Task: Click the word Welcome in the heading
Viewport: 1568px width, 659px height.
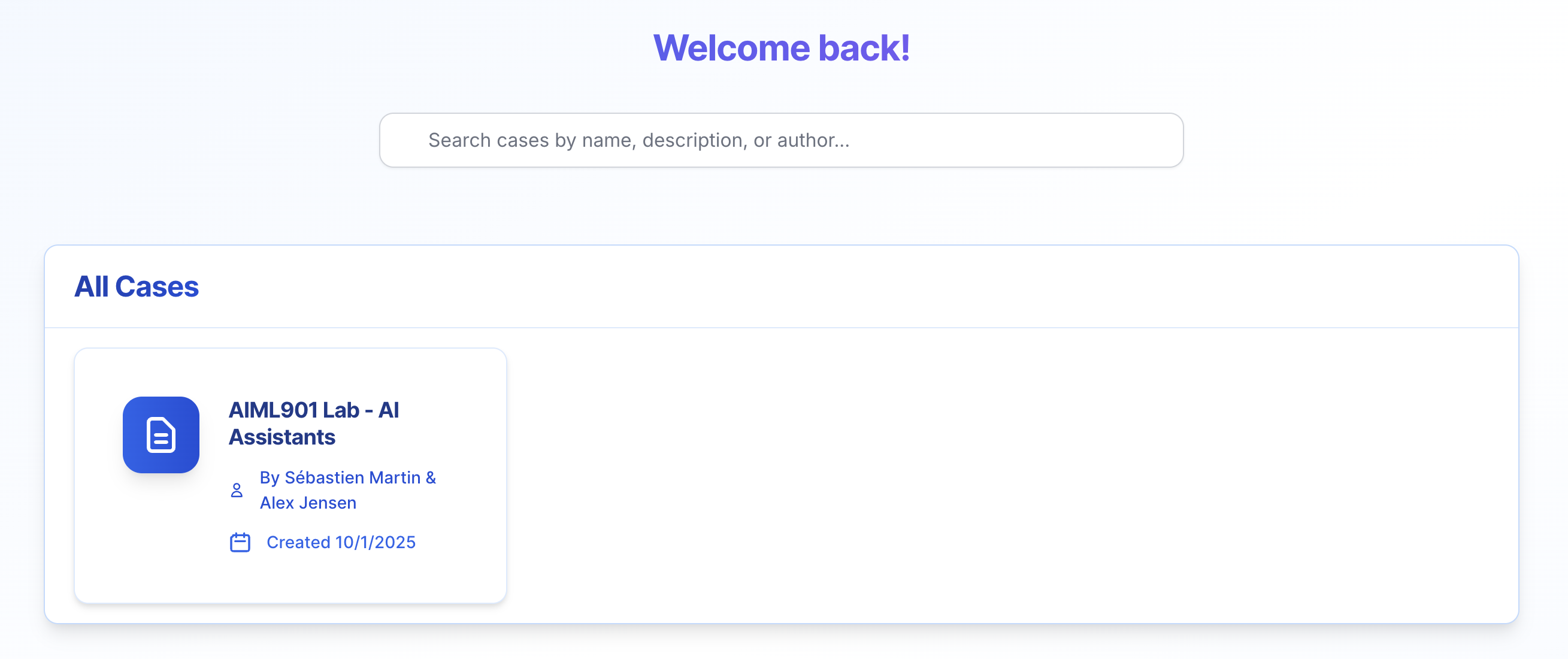Action: click(x=732, y=47)
